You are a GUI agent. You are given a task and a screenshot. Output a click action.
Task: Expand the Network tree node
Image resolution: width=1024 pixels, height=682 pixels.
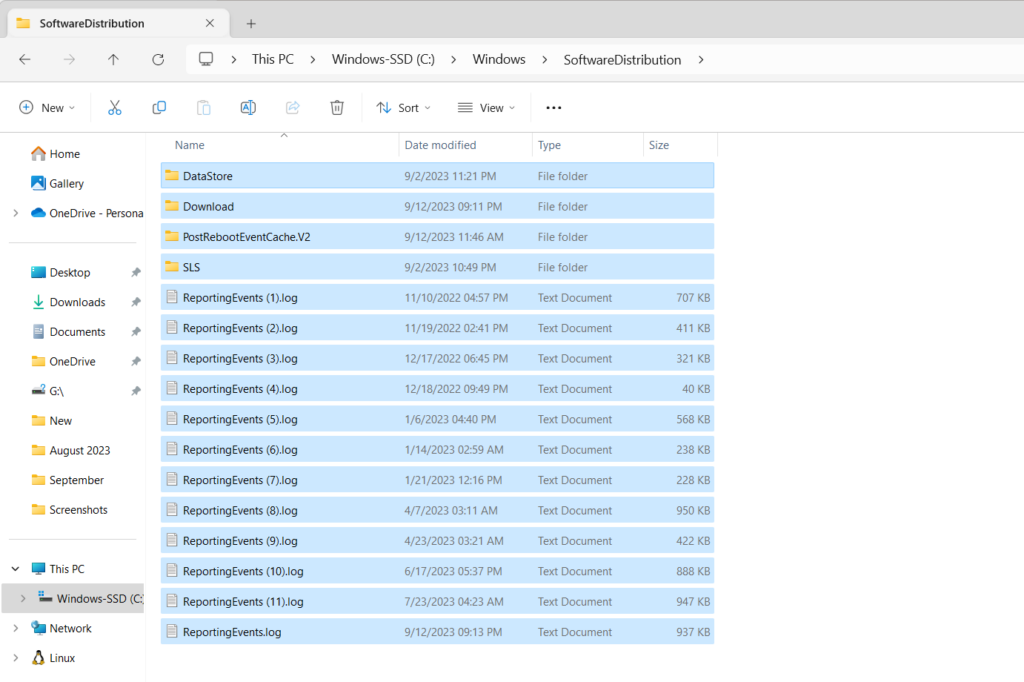tap(15, 628)
